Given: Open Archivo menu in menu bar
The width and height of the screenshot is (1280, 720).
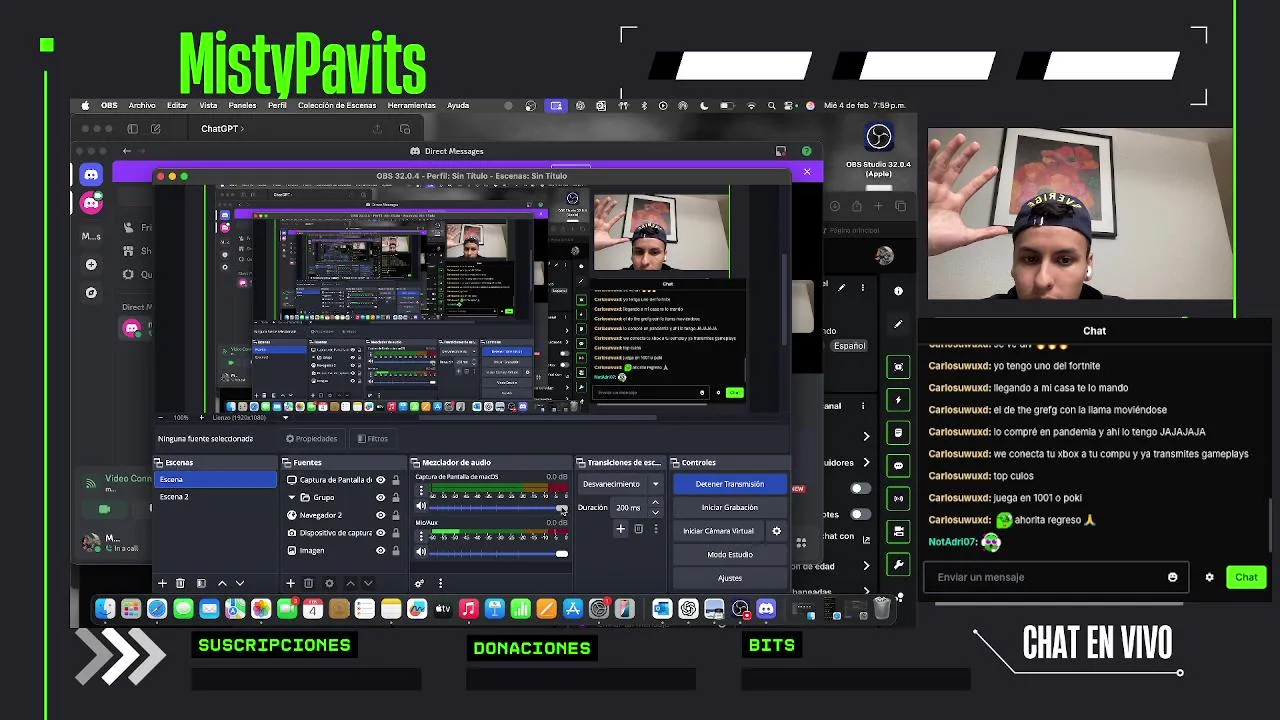Looking at the screenshot, I should [x=142, y=105].
